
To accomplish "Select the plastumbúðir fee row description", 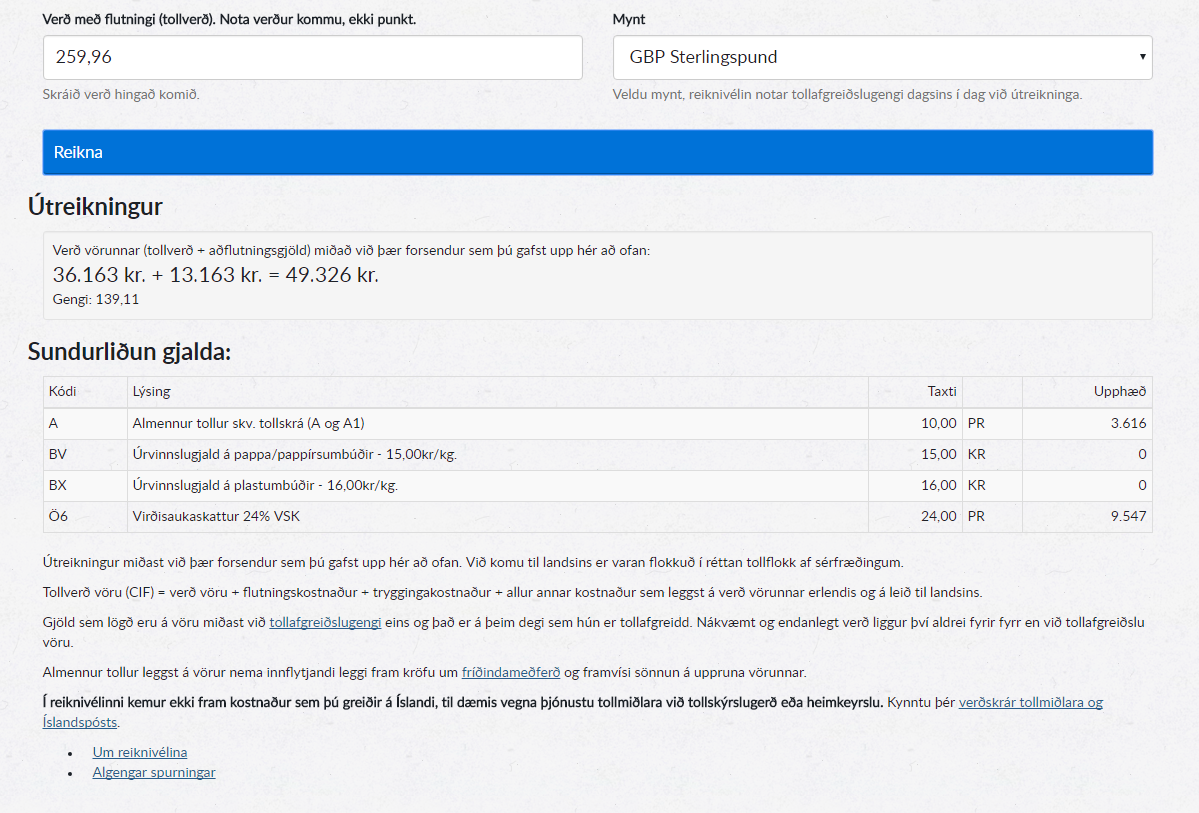I will point(265,485).
